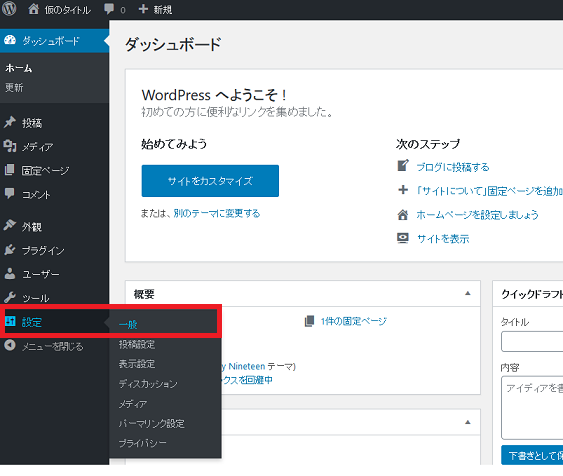Screen dimensions: 563x476
Task: Click the 「サイトについて」固定ページを追加 link
Action: tap(489, 191)
